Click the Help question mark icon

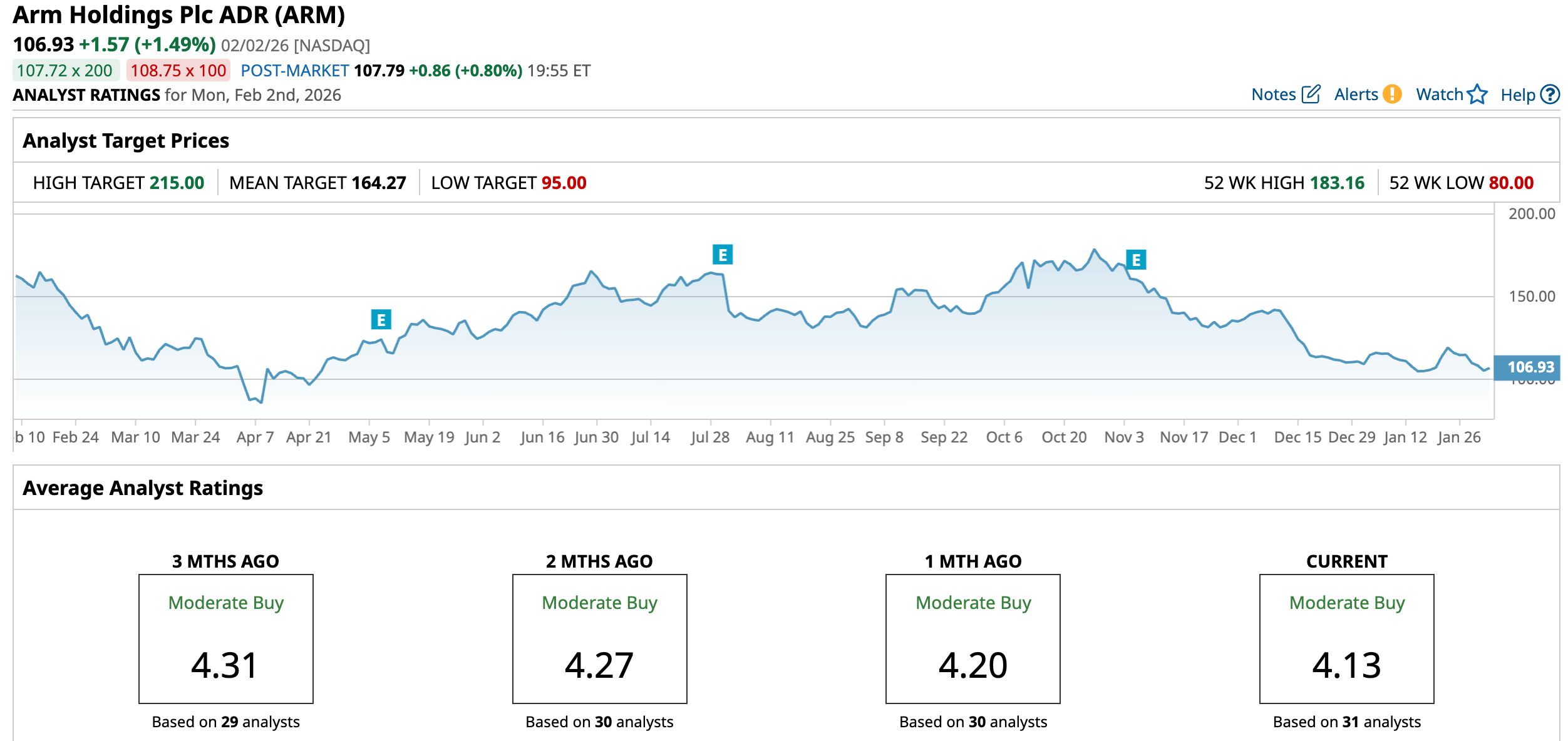click(x=1550, y=95)
